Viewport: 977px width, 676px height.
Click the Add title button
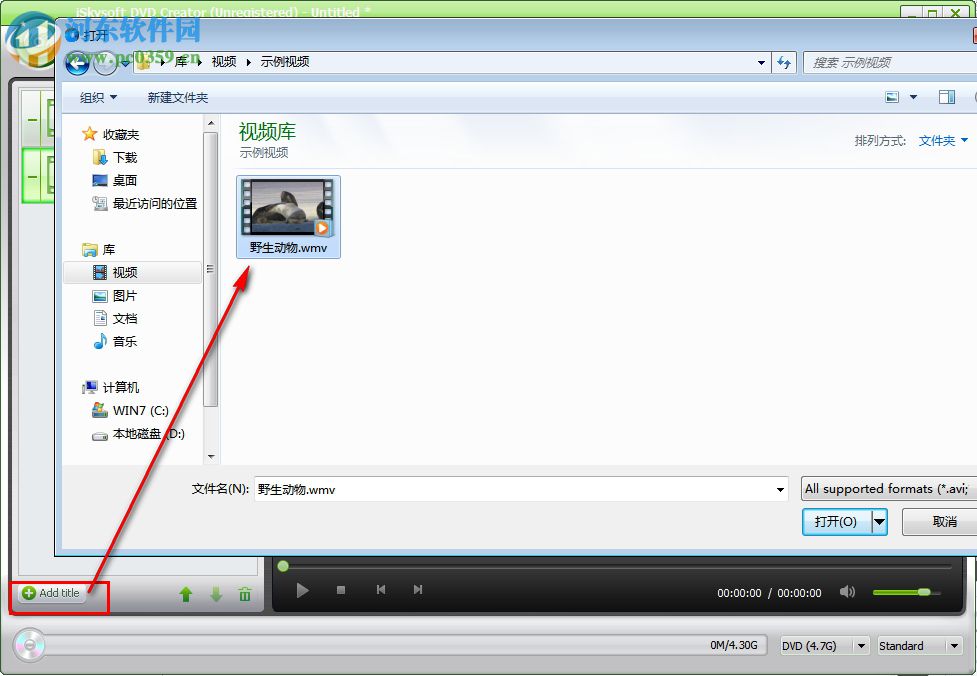[x=50, y=592]
